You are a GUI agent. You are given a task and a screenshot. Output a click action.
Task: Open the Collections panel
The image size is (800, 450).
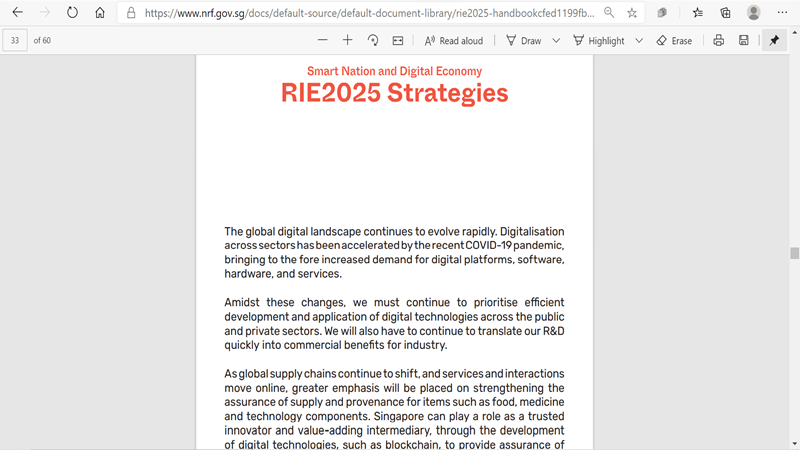coord(726,13)
